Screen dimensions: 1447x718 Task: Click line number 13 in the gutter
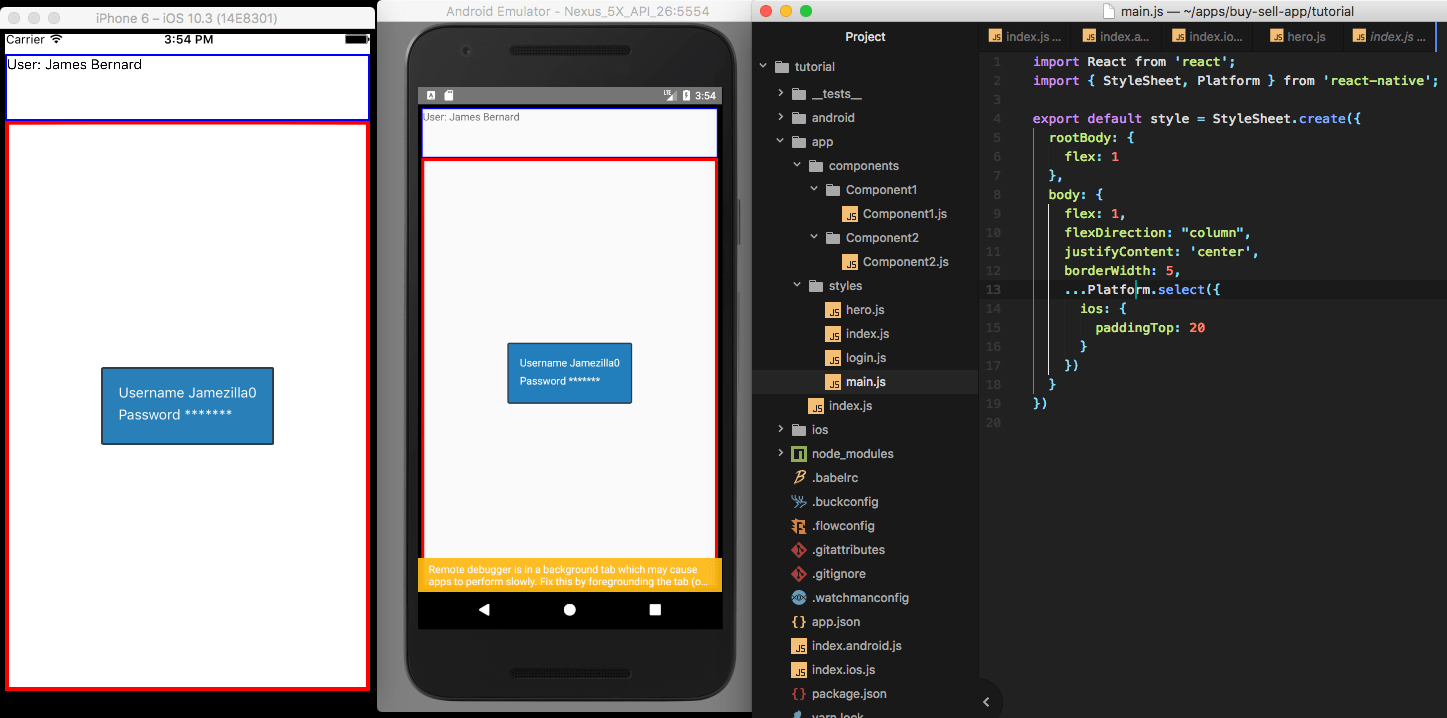[x=994, y=290]
